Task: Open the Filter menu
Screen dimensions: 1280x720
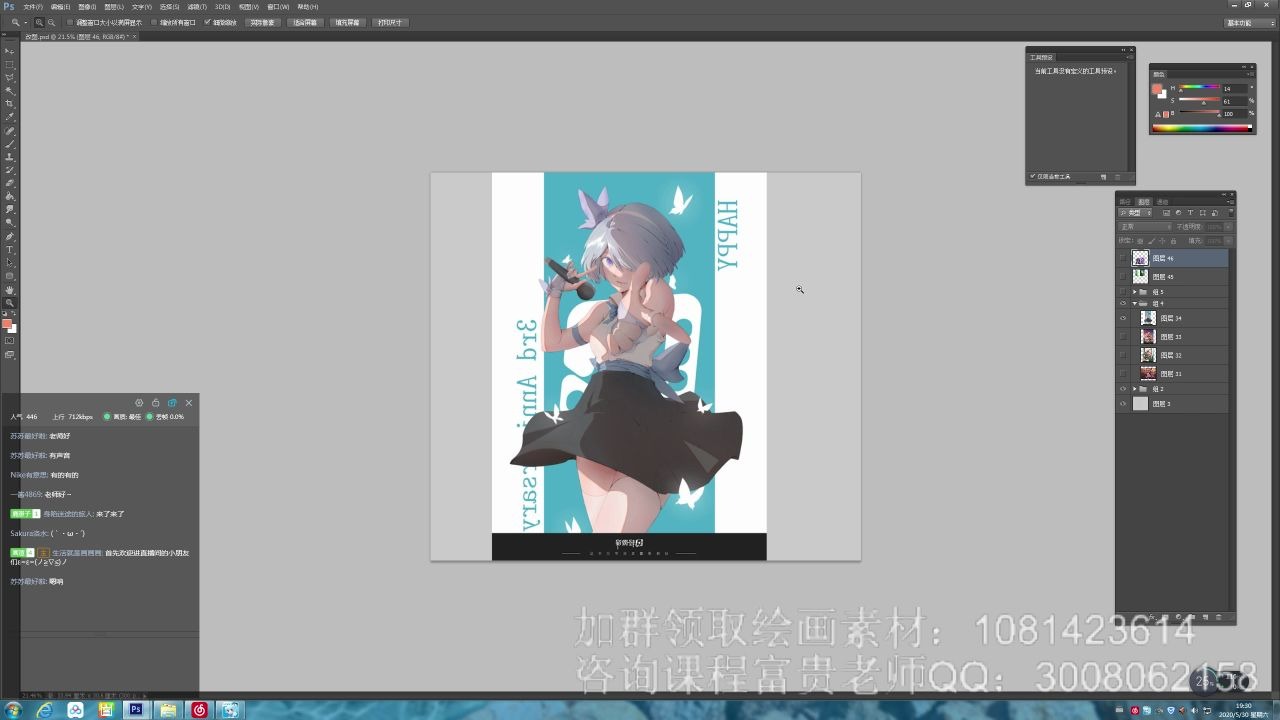Action: pos(196,7)
